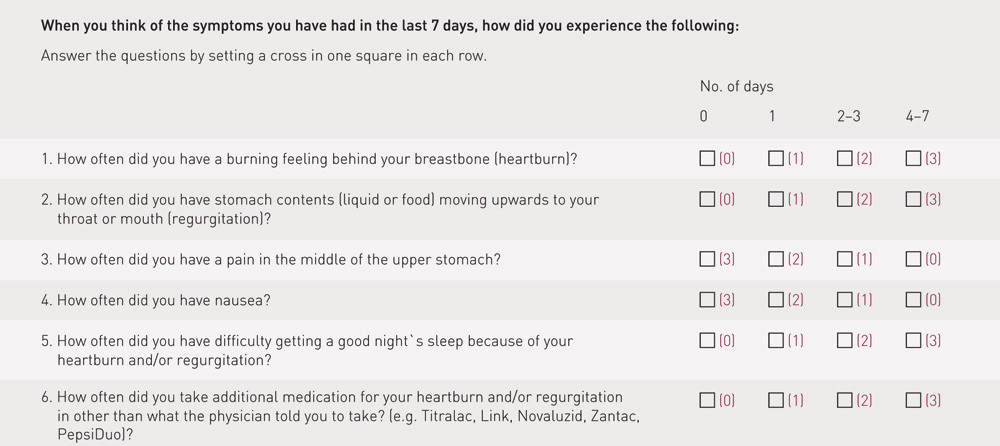Image resolution: width=1000 pixels, height=446 pixels.
Task: Check additional medication 2-3 days box
Action: pos(844,400)
